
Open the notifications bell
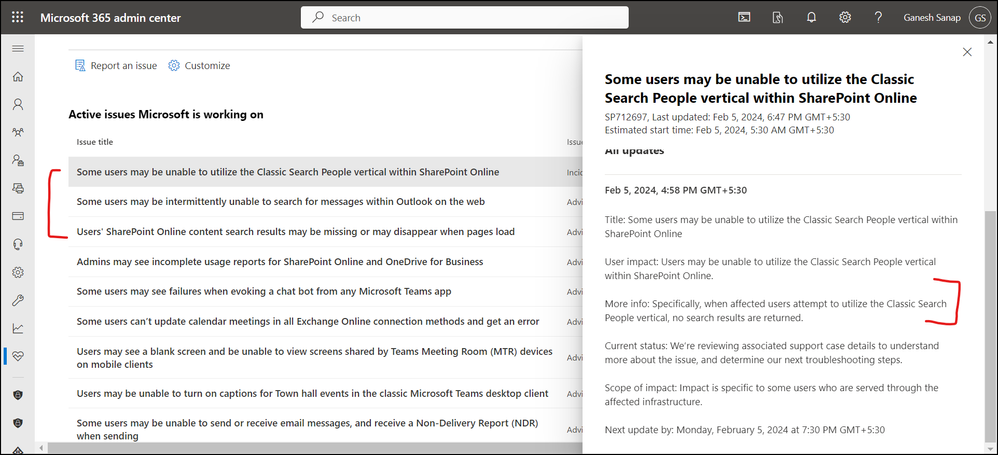click(x=811, y=17)
